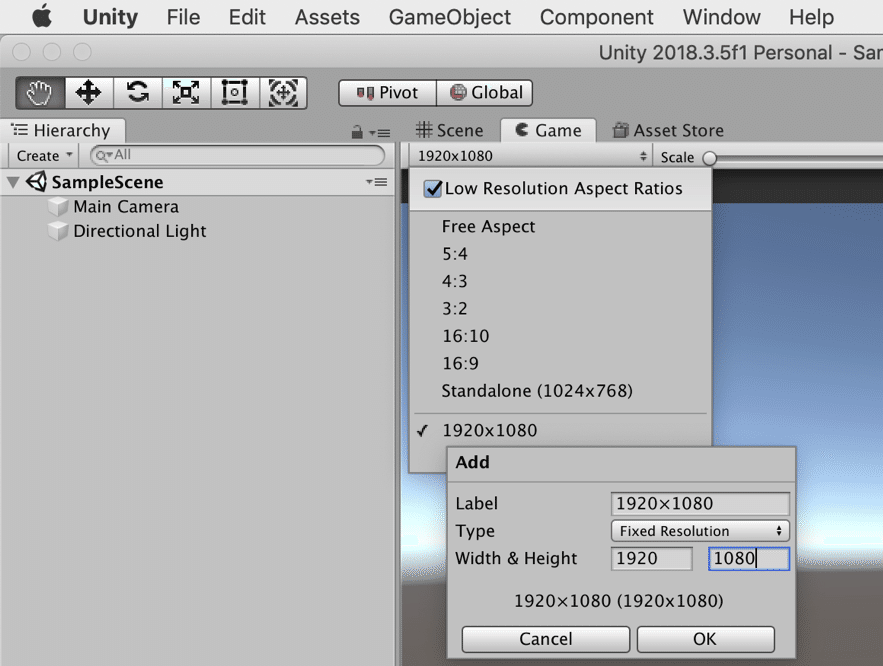Switch to the Scene tab

(449, 131)
